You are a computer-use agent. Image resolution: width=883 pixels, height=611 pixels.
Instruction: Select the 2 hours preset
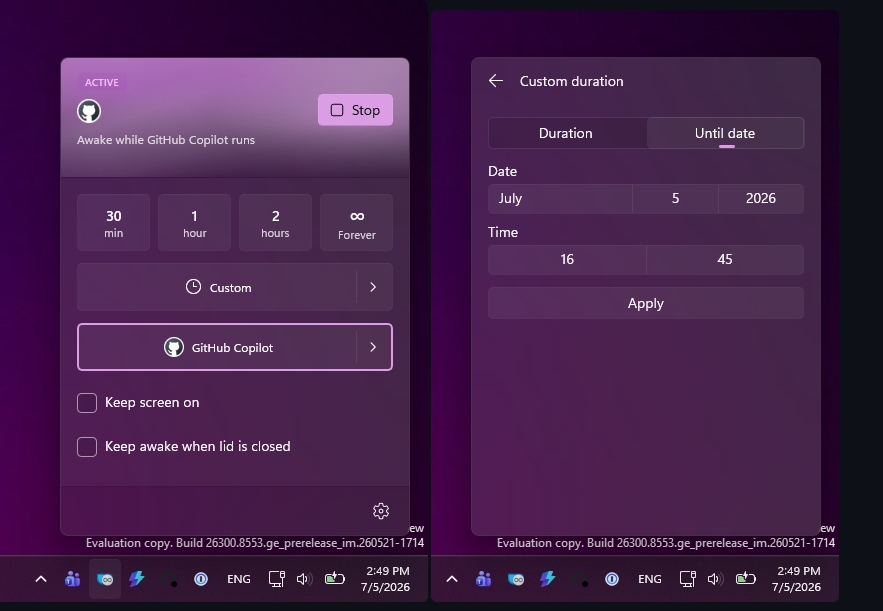pyautogui.click(x=275, y=222)
